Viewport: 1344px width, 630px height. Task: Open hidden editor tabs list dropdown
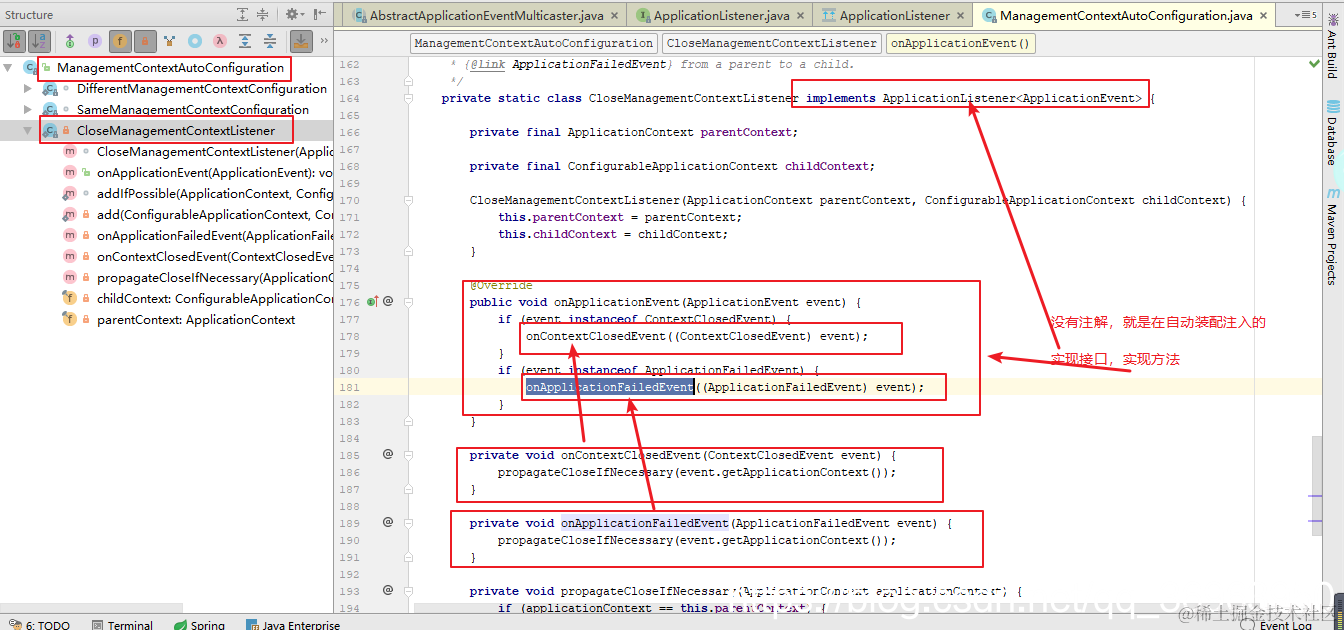(1306, 16)
